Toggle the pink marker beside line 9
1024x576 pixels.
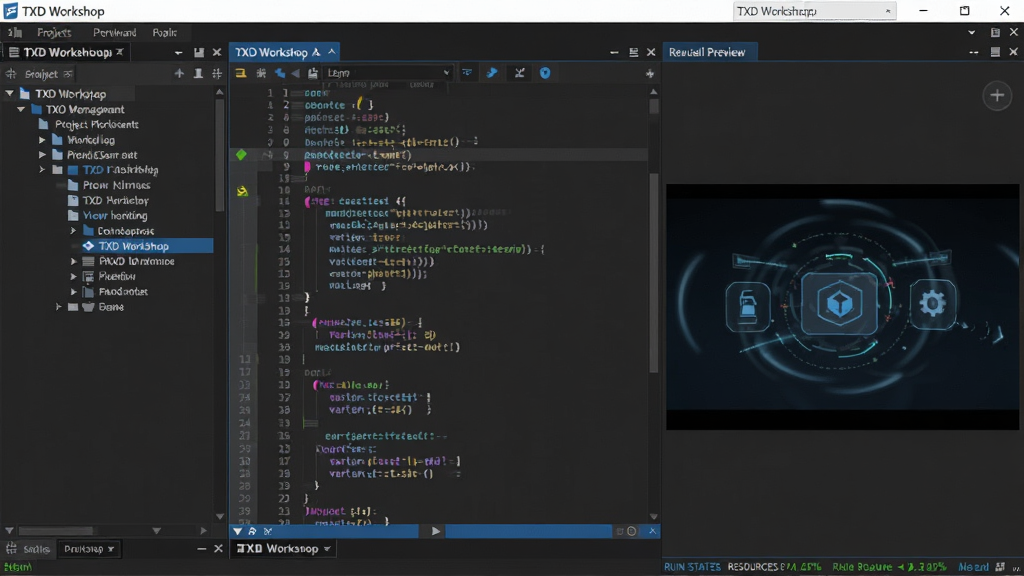307,167
